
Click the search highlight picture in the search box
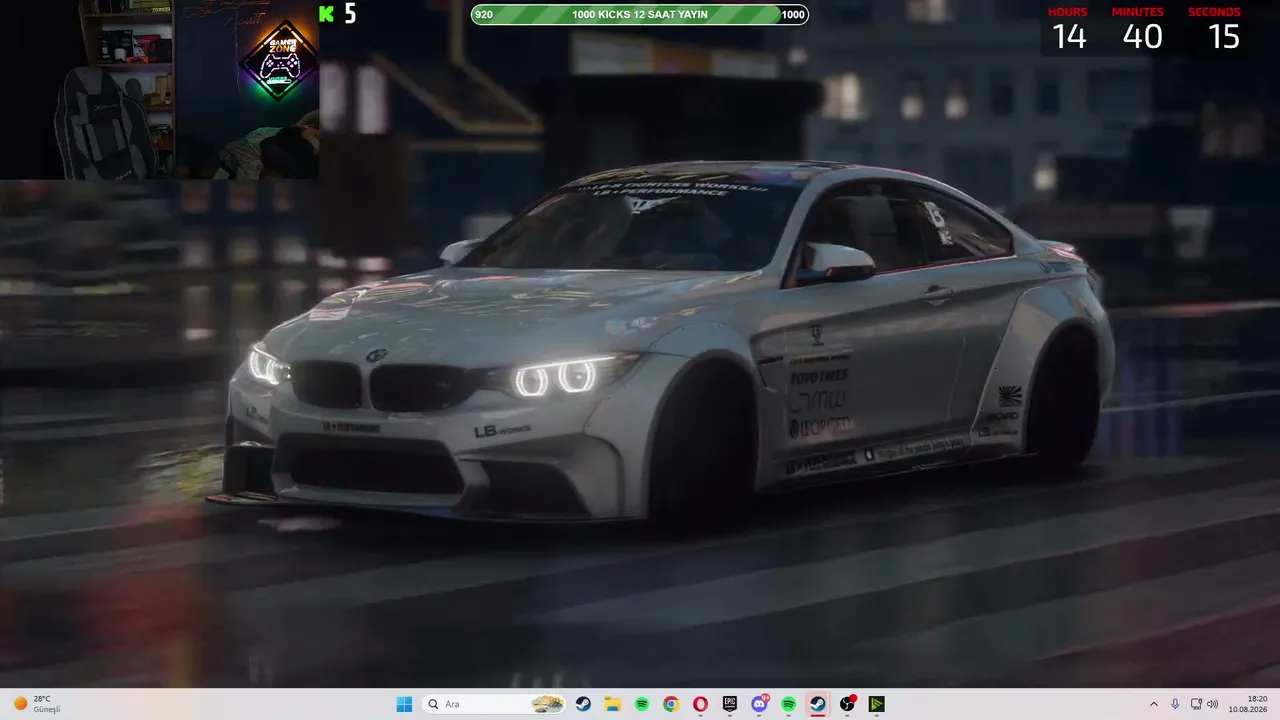[x=547, y=704]
